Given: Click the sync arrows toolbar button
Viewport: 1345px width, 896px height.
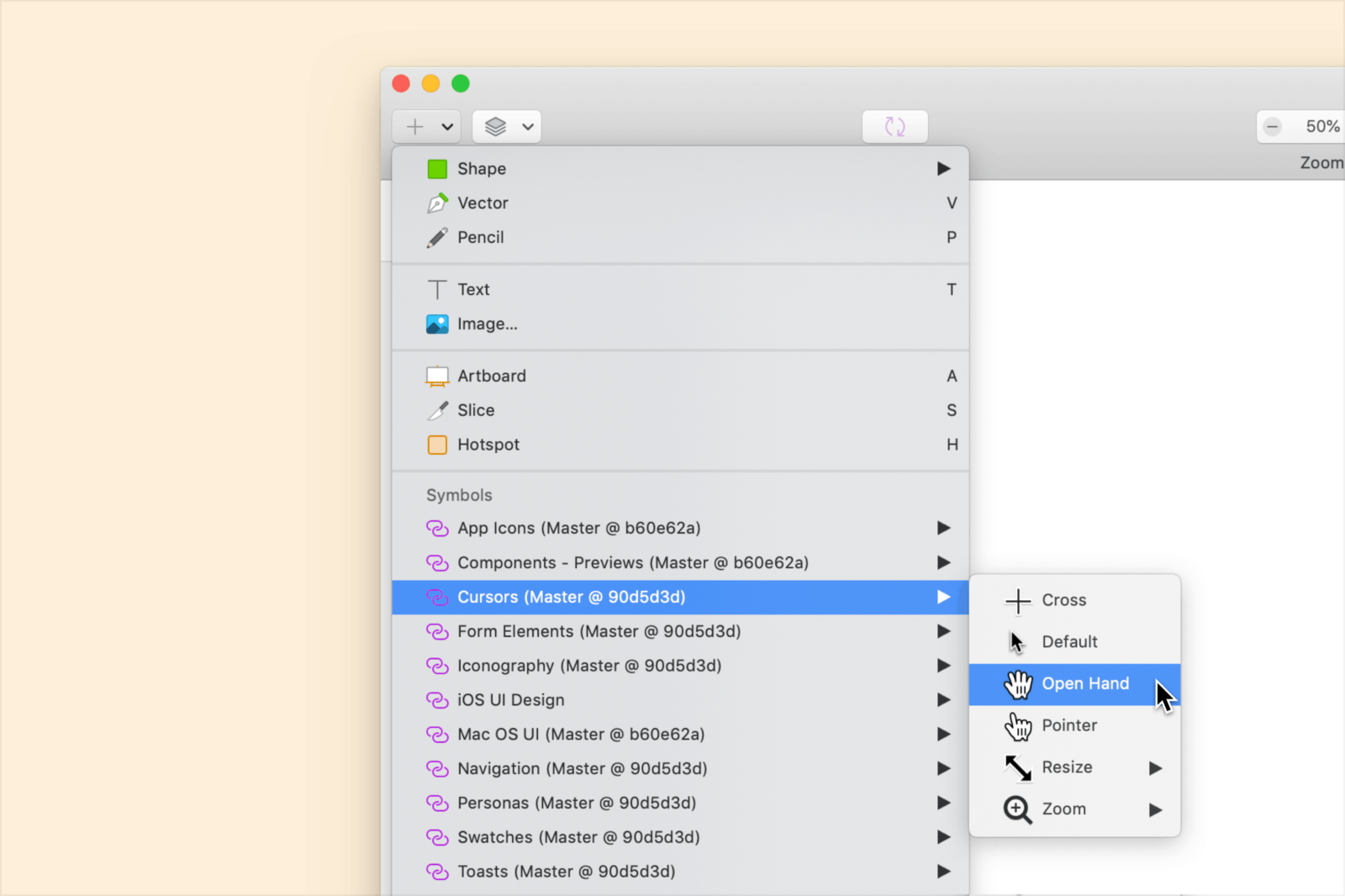Looking at the screenshot, I should point(895,127).
